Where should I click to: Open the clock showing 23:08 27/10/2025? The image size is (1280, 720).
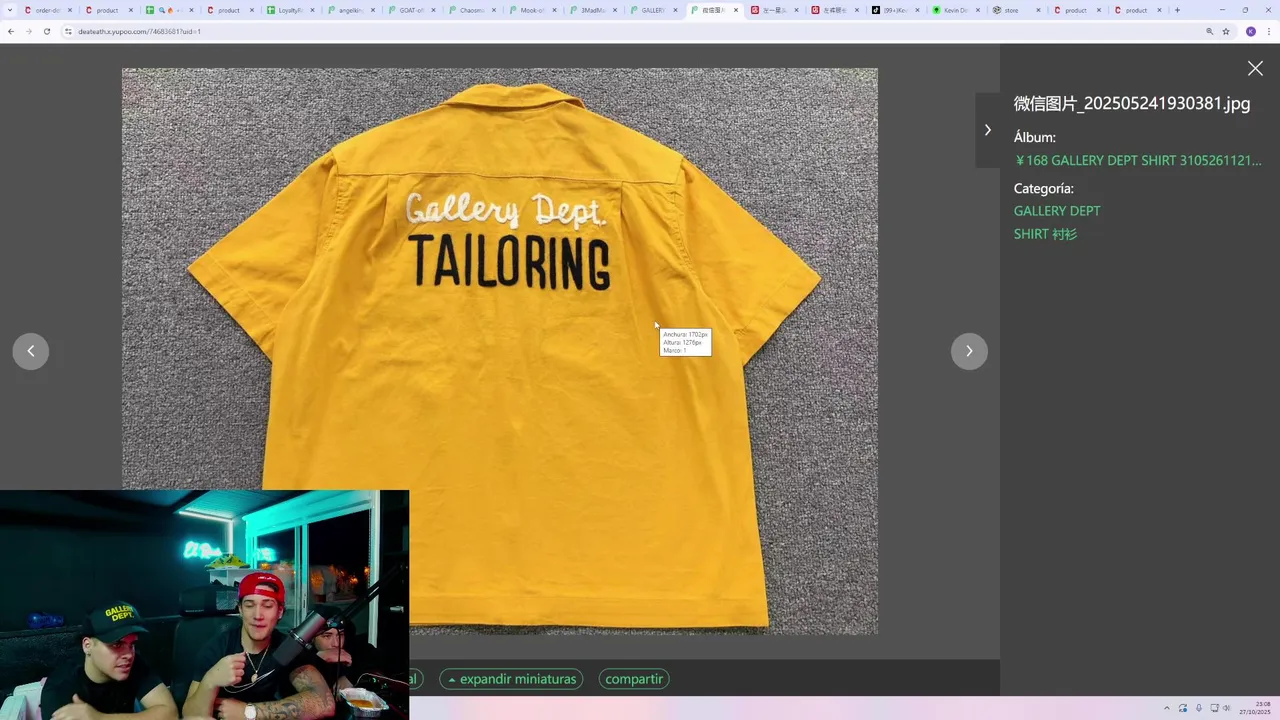click(1256, 708)
